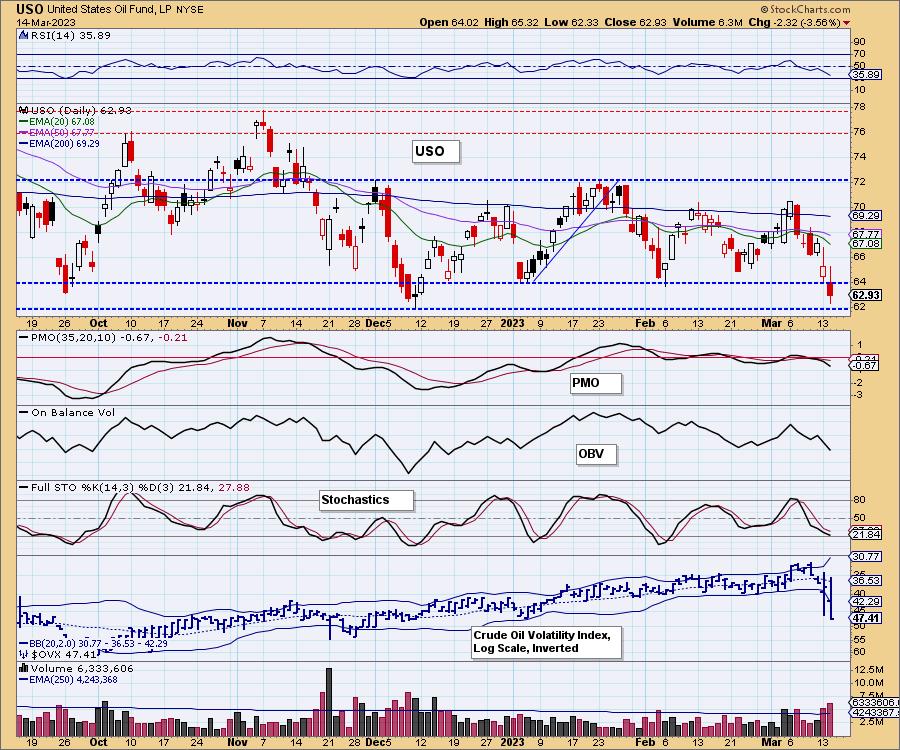Click the 'Nov' label on bottom date axis
Screen dimensions: 900x750
[x=237, y=742]
